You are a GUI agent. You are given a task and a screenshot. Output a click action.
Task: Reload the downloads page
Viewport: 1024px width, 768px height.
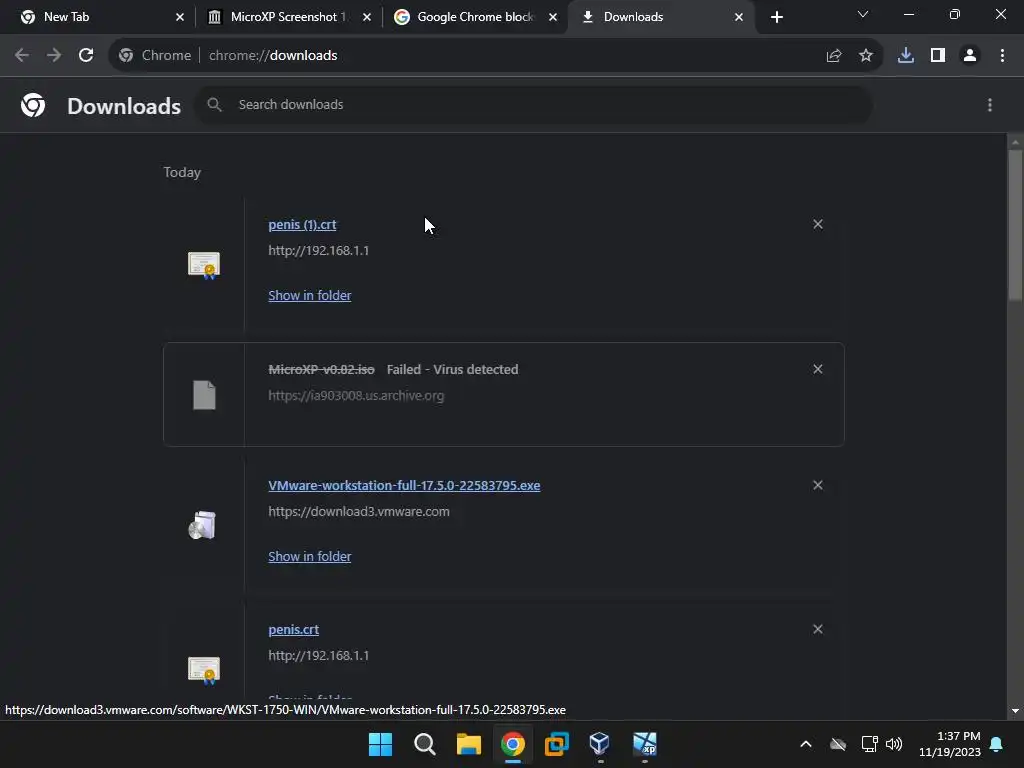point(86,56)
